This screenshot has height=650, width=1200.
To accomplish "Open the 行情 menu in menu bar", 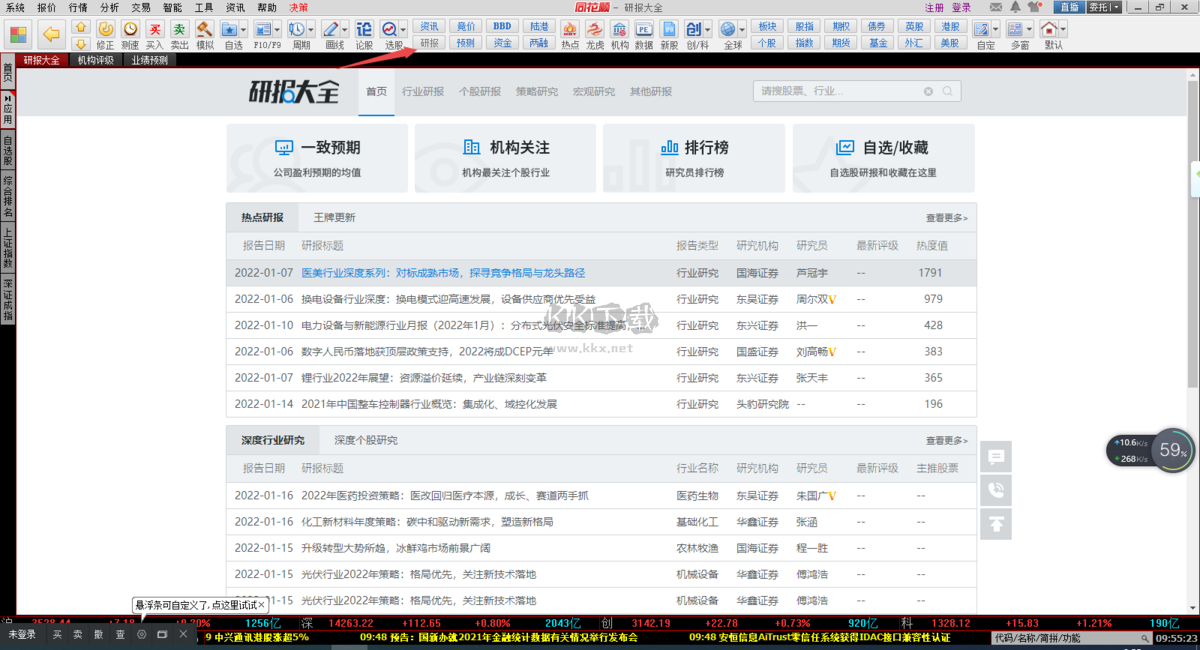I will (77, 7).
